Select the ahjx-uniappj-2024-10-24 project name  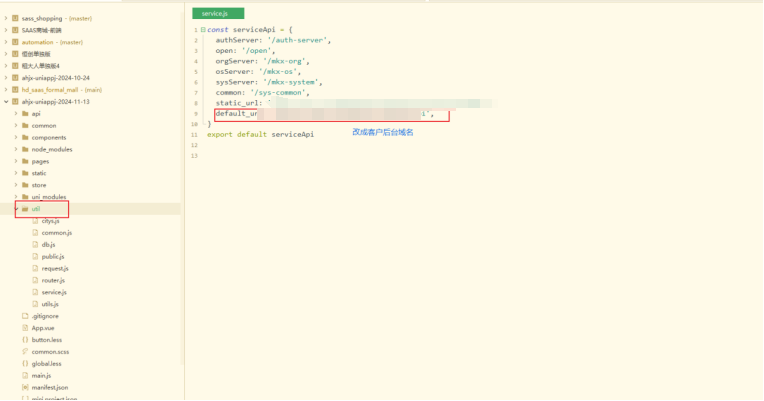56,78
